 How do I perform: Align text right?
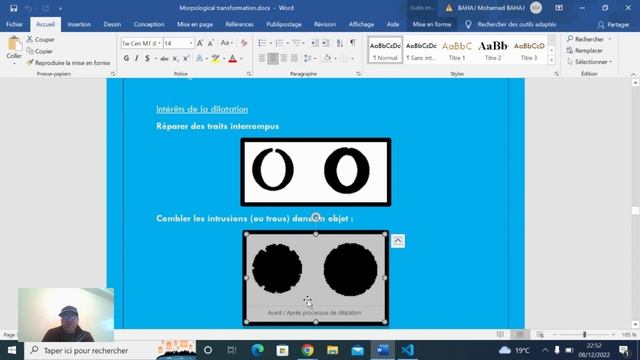(283, 58)
